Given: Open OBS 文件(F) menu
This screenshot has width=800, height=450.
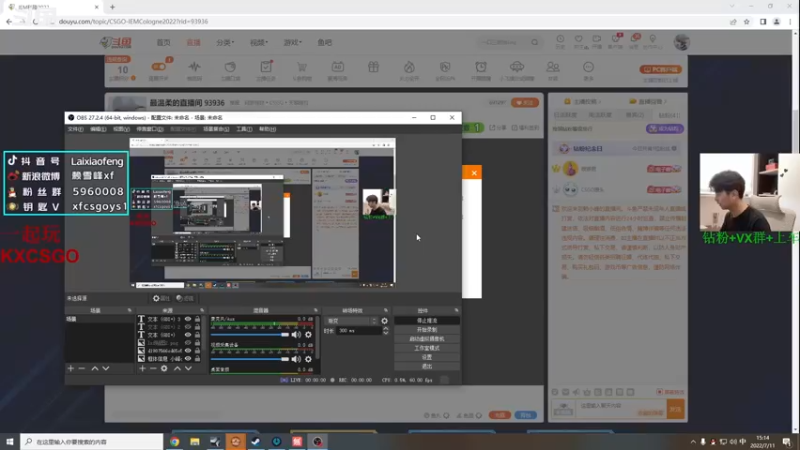Looking at the screenshot, I should tap(75, 130).
